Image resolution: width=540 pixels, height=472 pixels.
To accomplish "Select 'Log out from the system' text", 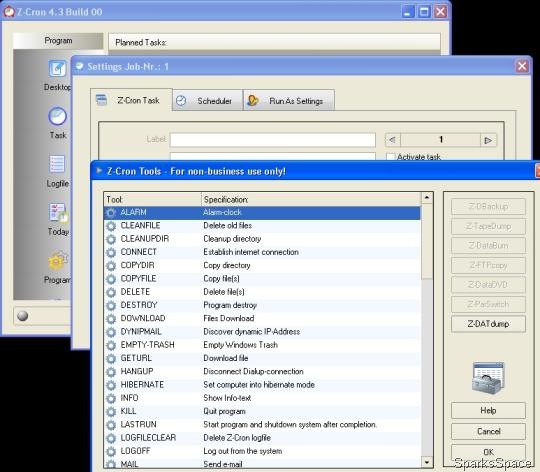I will (243, 451).
